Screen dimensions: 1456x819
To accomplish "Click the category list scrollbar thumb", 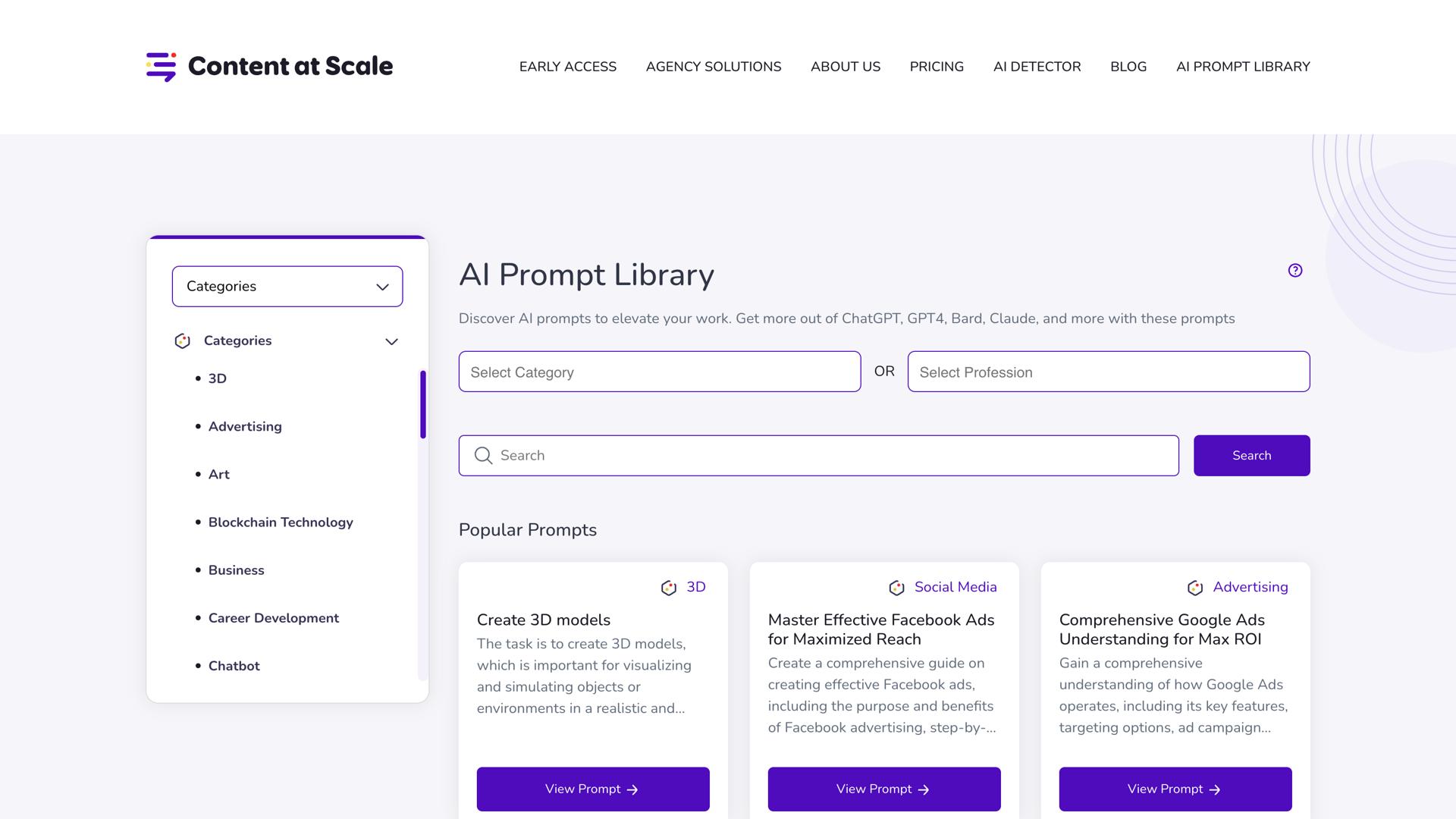I will (423, 404).
